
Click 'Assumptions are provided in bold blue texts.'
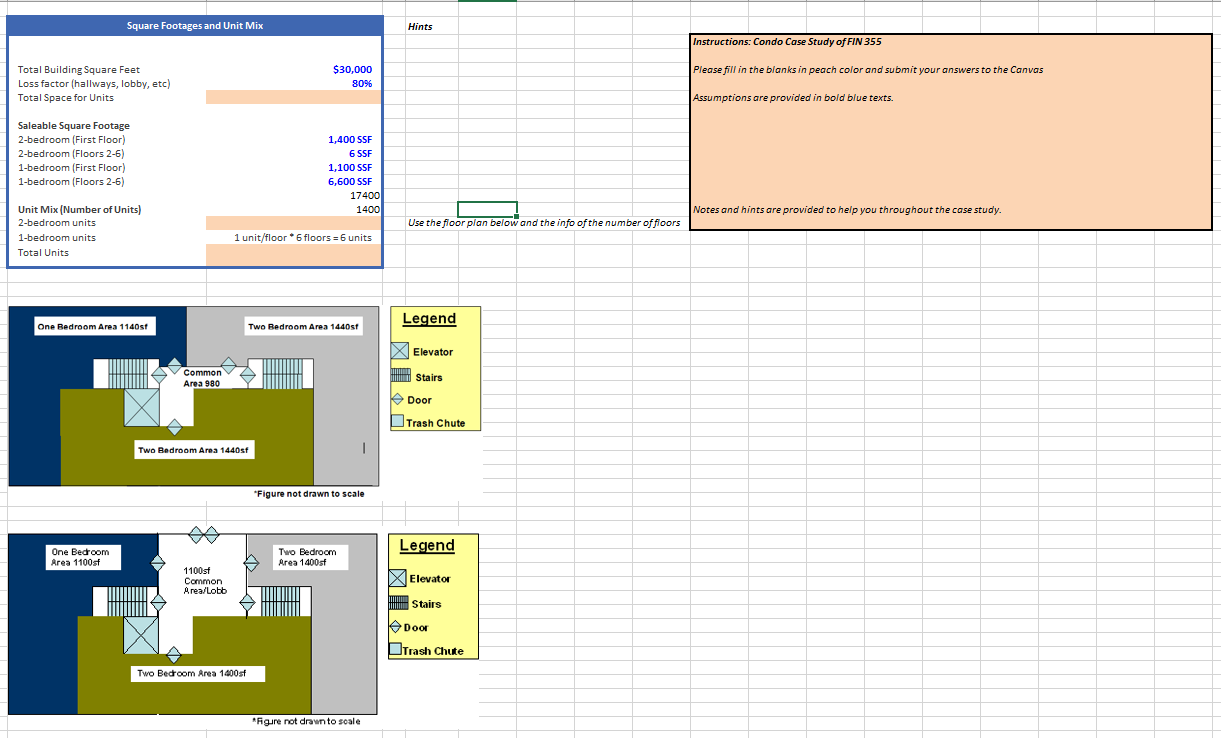pyautogui.click(x=793, y=97)
